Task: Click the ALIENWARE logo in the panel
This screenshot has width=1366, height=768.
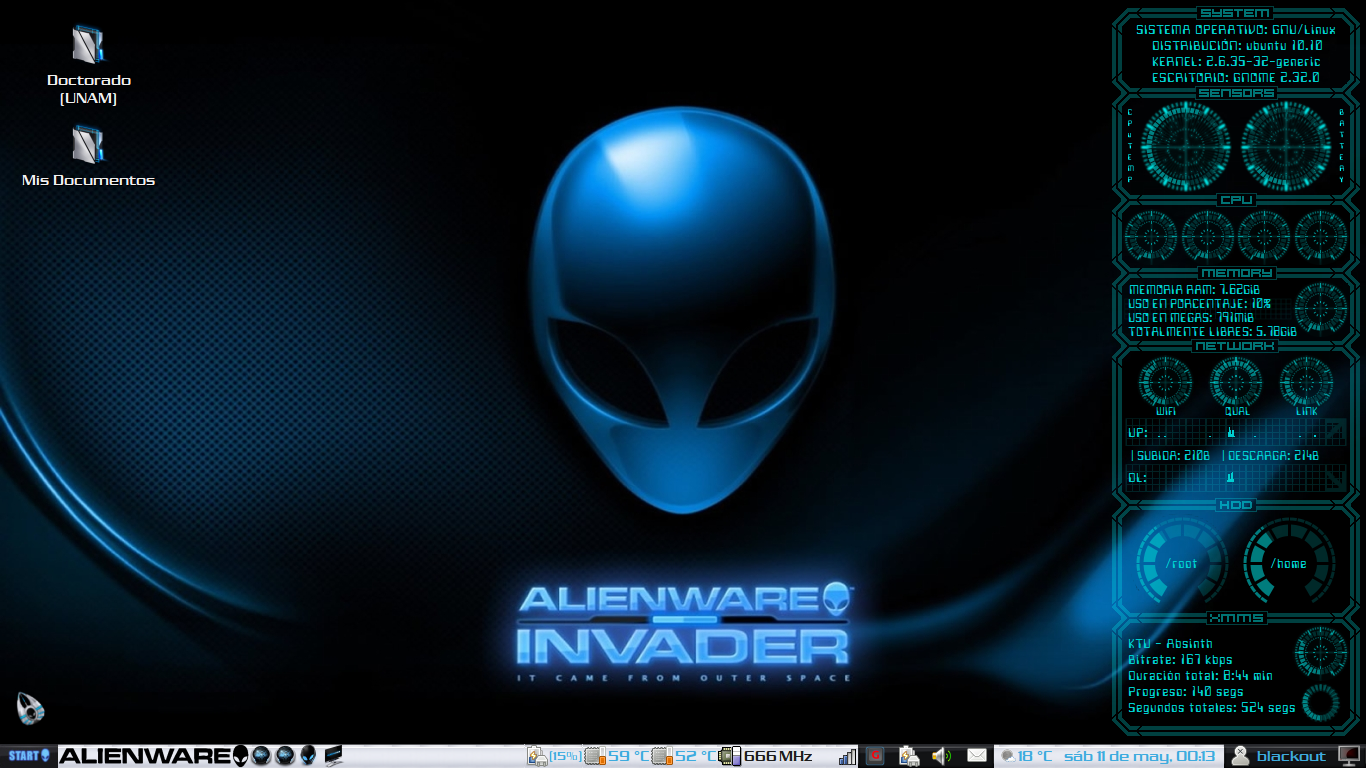Action: click(145, 756)
